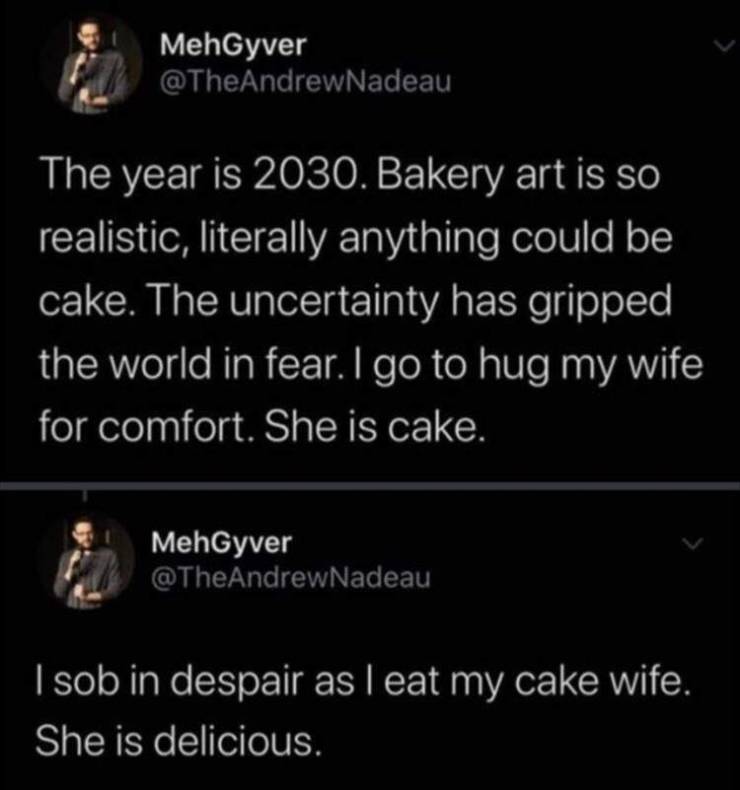This screenshot has width=740, height=790.
Task: Expand the first tweet's chevron options menu
Action: [726, 46]
